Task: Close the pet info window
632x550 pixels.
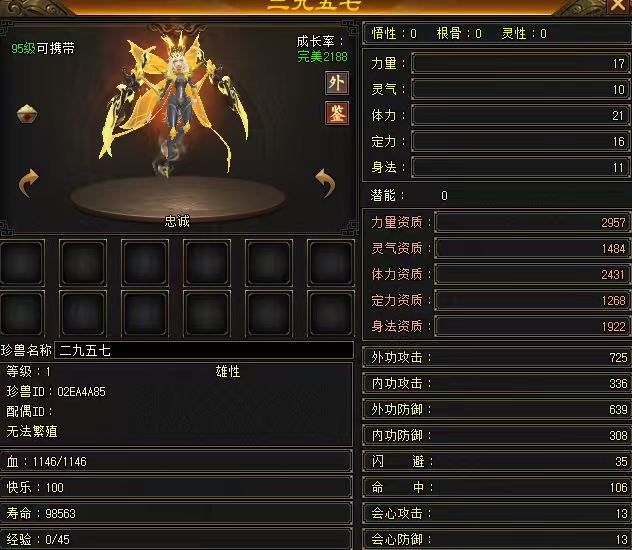Action: point(618,5)
